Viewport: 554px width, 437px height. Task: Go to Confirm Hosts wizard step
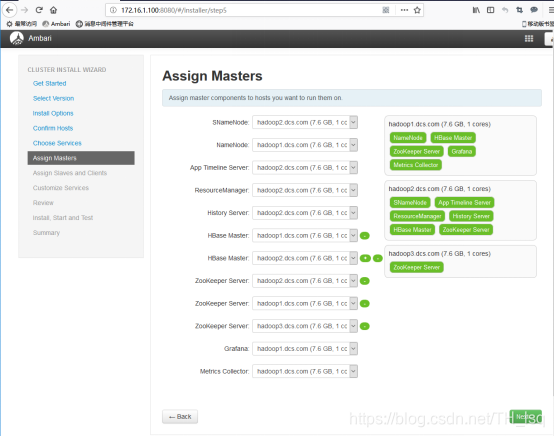coord(53,128)
